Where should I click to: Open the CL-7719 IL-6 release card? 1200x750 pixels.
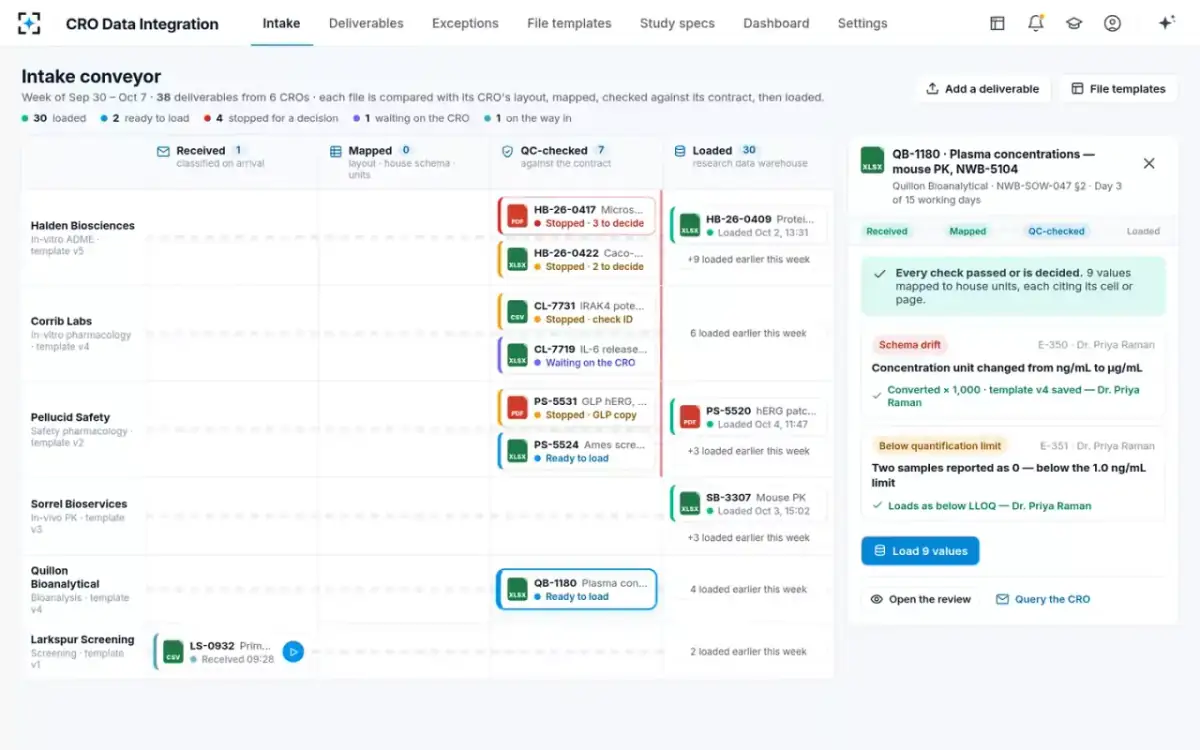pos(577,356)
